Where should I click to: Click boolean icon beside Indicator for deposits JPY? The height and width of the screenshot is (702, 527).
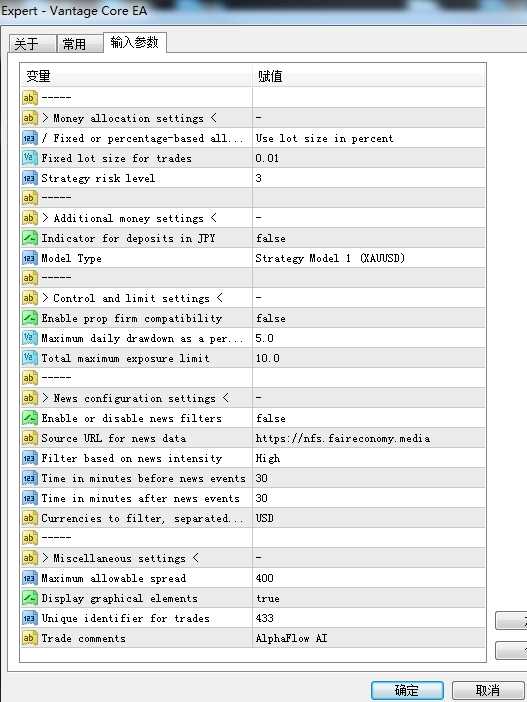coord(30,238)
